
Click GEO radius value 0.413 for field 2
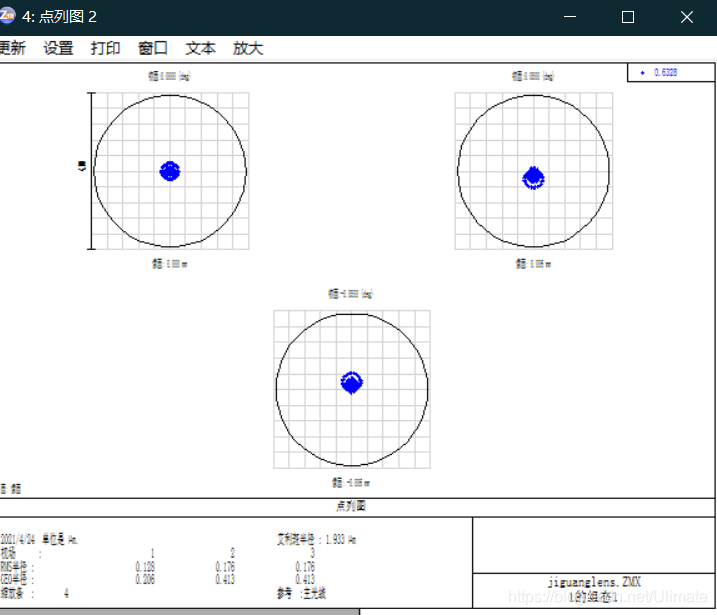[225, 579]
